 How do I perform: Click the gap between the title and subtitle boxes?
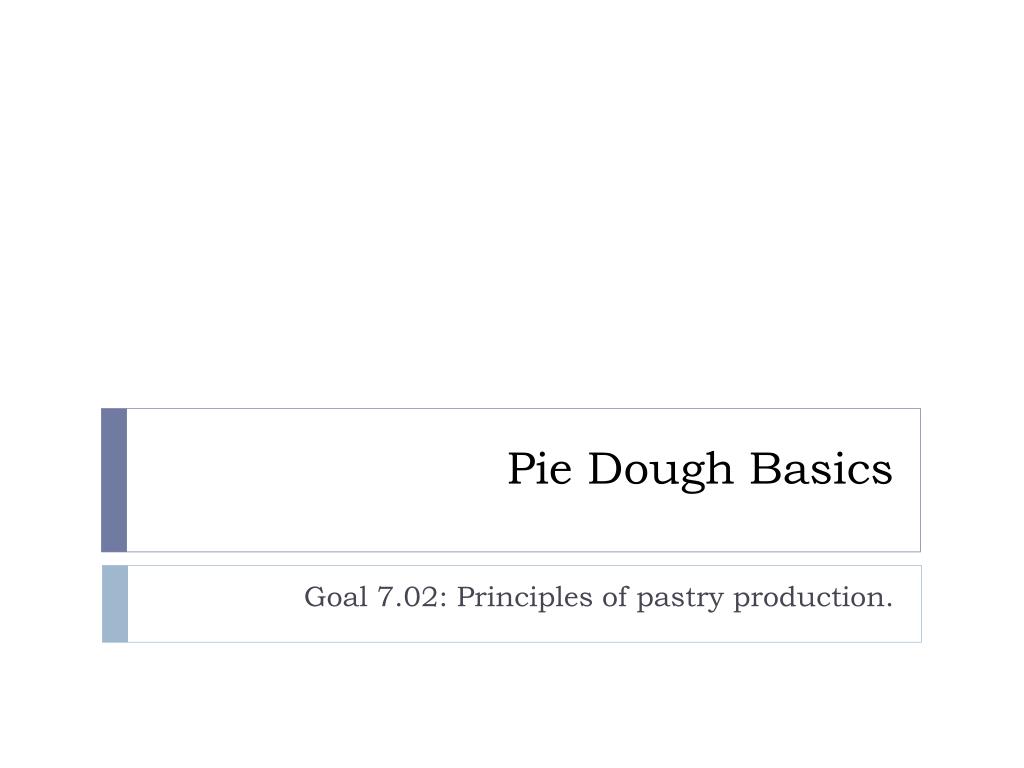tap(511, 559)
